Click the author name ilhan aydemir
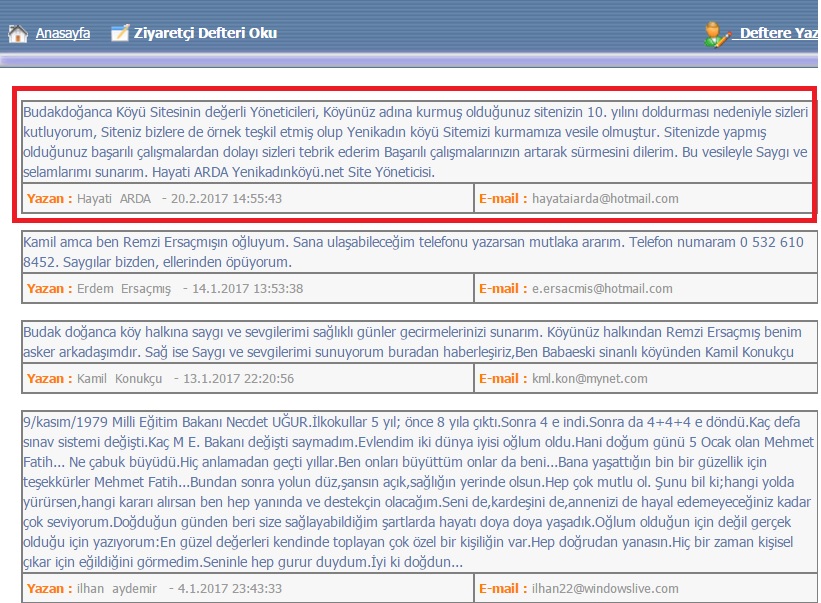Image resolution: width=821 pixels, height=603 pixels. coord(116,589)
